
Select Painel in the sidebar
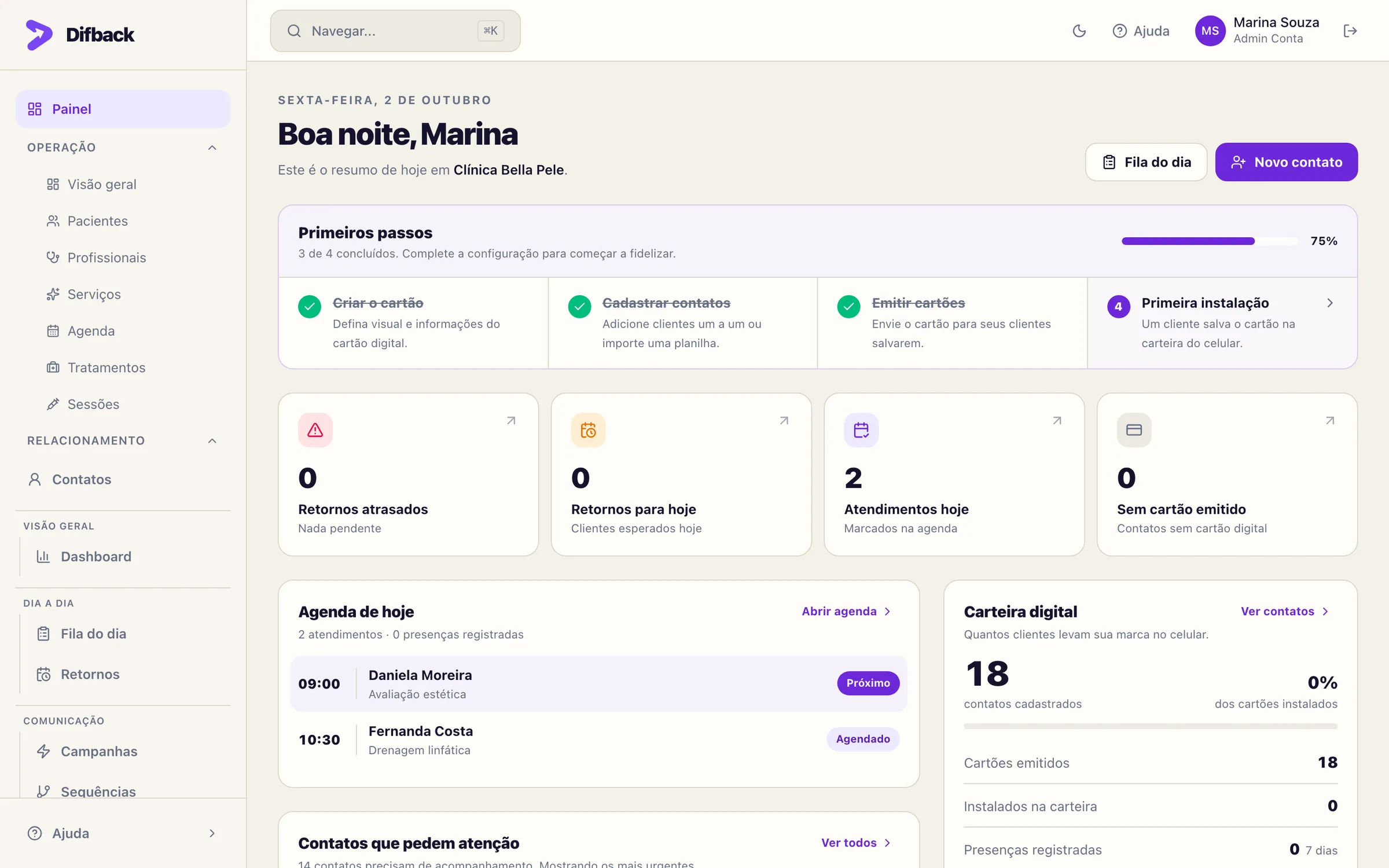click(x=123, y=109)
